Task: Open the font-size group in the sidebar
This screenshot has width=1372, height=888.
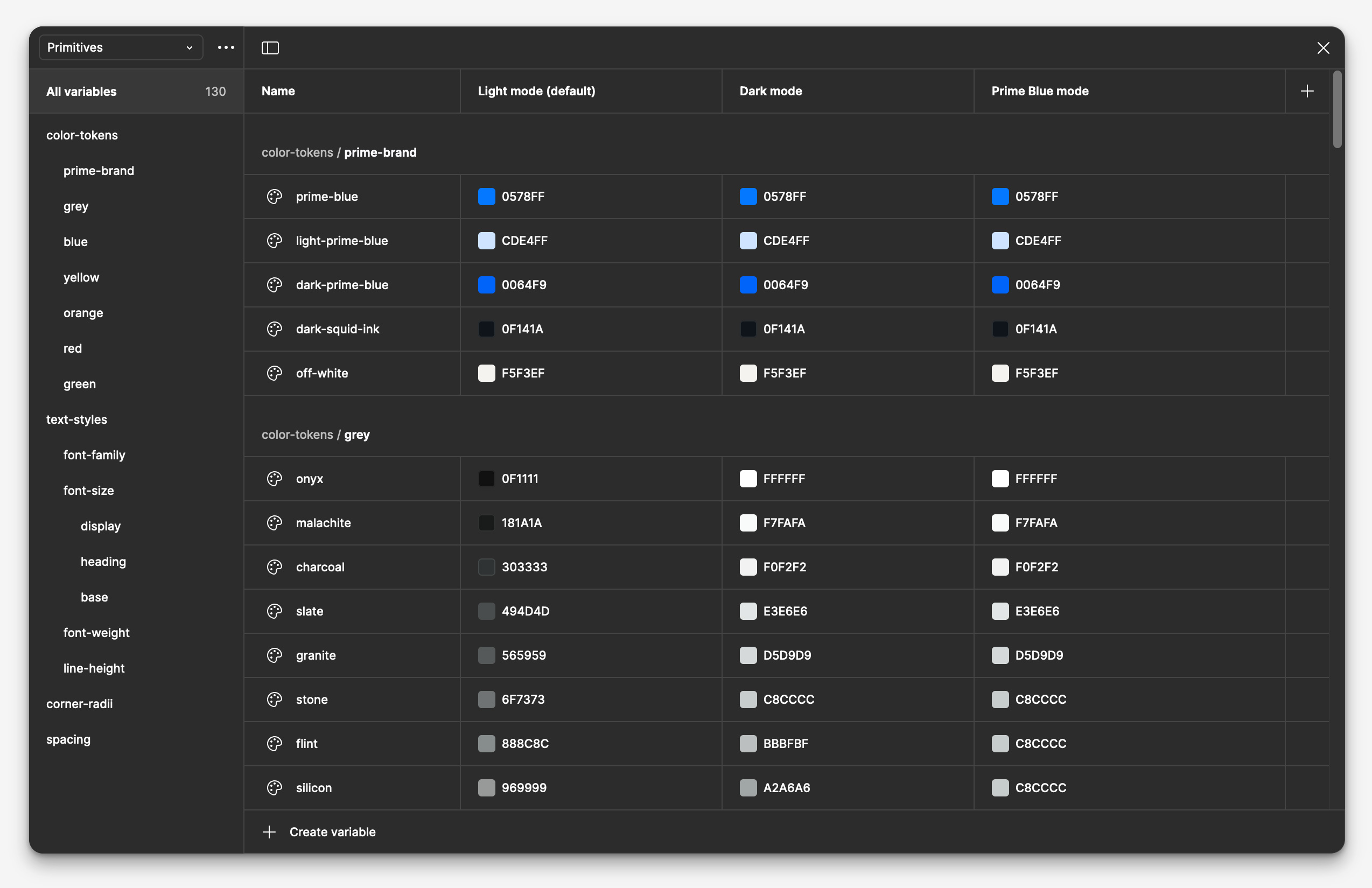Action: click(x=89, y=490)
